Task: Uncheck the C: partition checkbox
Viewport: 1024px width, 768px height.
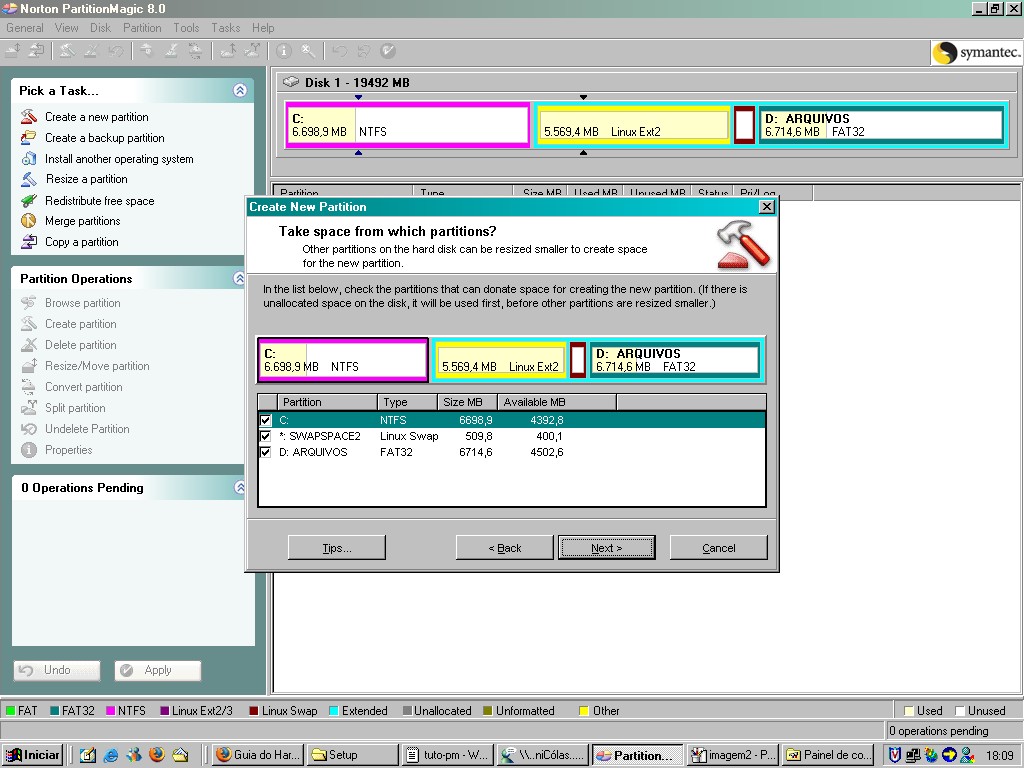Action: click(266, 420)
